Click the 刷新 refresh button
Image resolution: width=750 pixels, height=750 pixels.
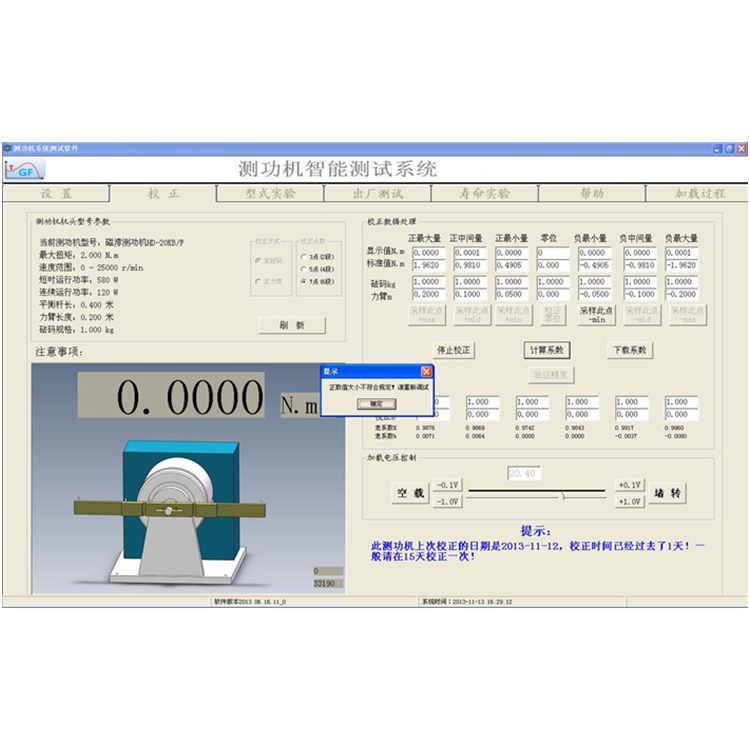[x=292, y=325]
